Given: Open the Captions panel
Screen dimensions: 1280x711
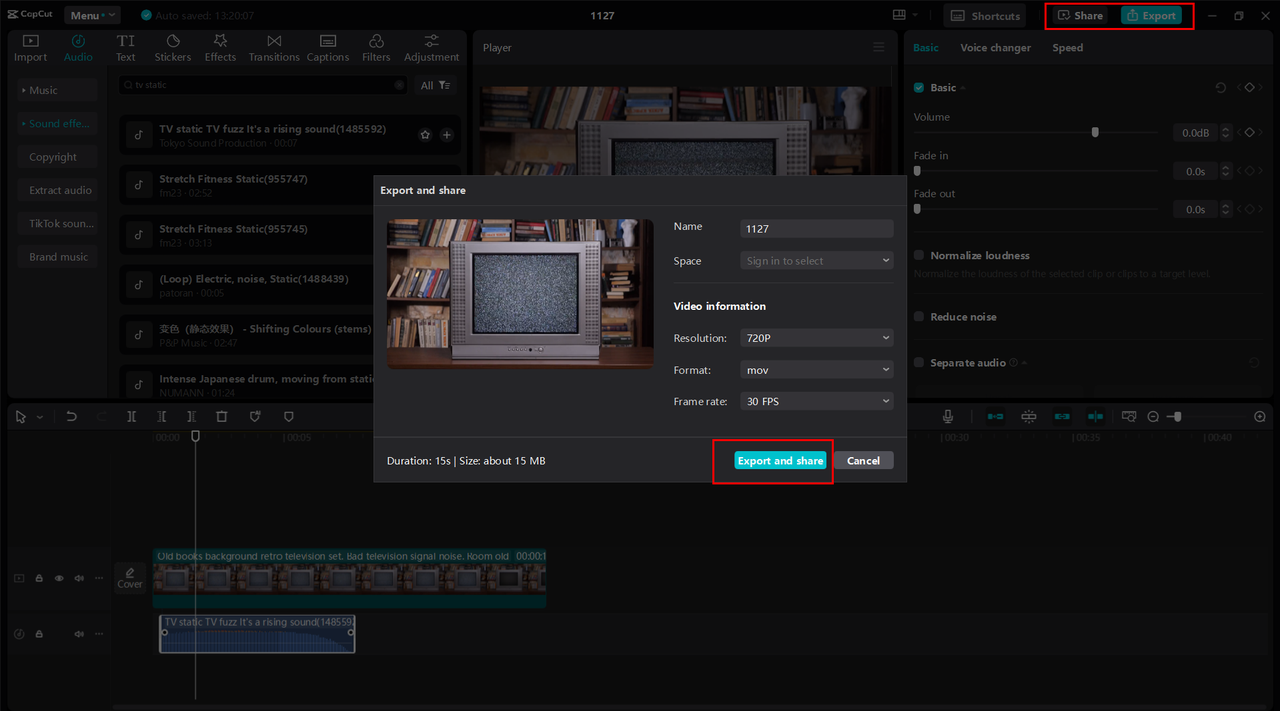Looking at the screenshot, I should (328, 48).
